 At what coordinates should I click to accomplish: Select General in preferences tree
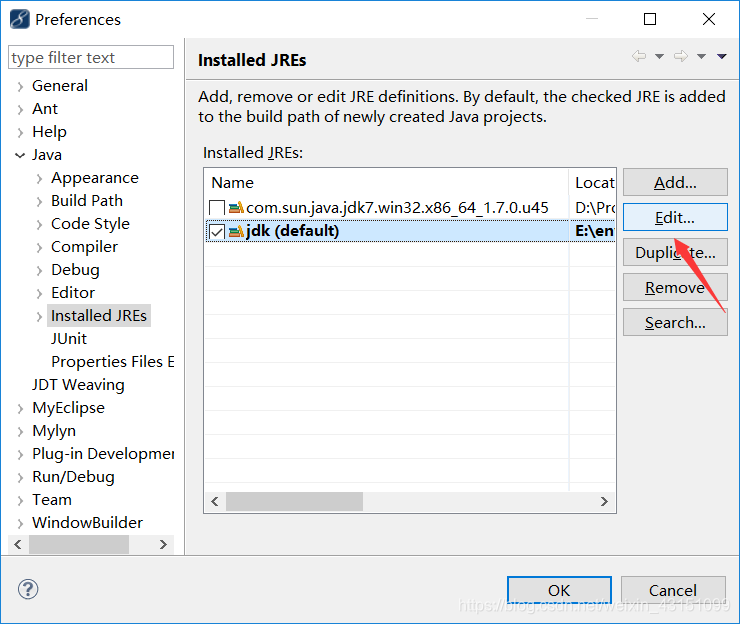tap(59, 86)
